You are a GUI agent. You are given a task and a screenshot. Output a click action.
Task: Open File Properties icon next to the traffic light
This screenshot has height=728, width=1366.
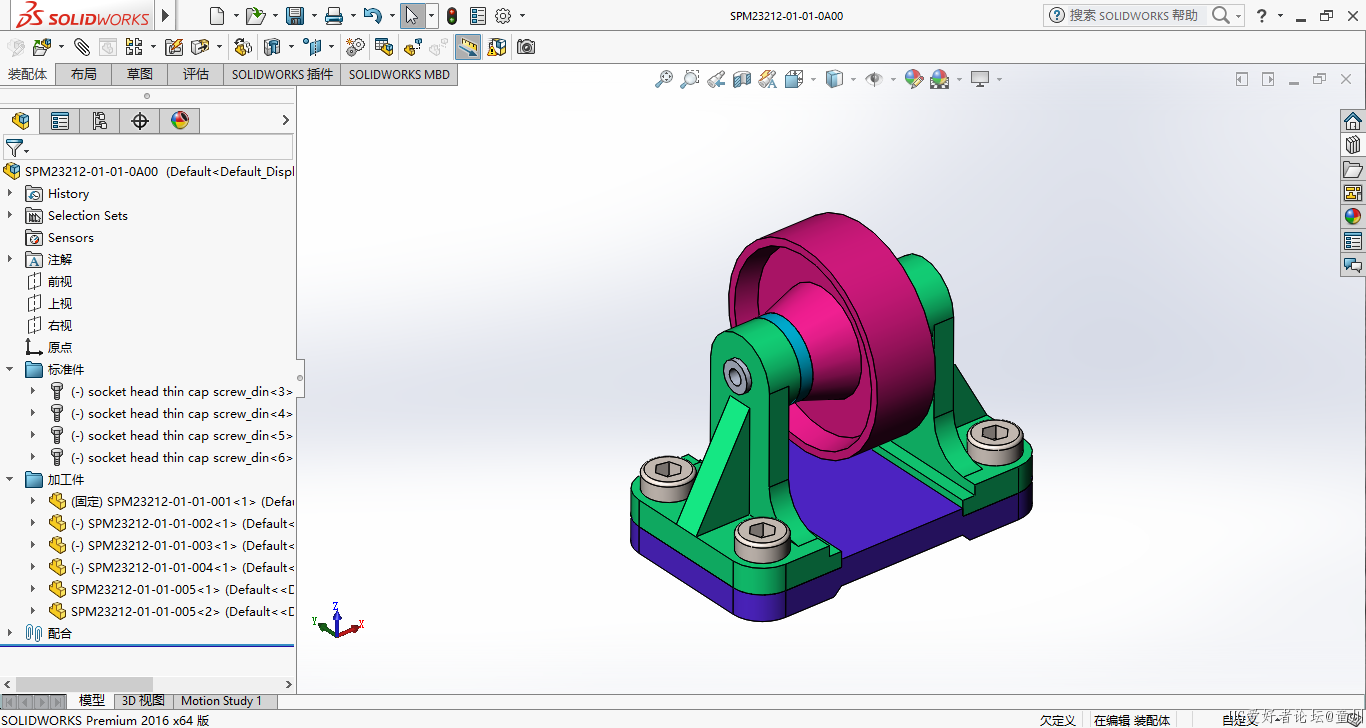(x=478, y=15)
